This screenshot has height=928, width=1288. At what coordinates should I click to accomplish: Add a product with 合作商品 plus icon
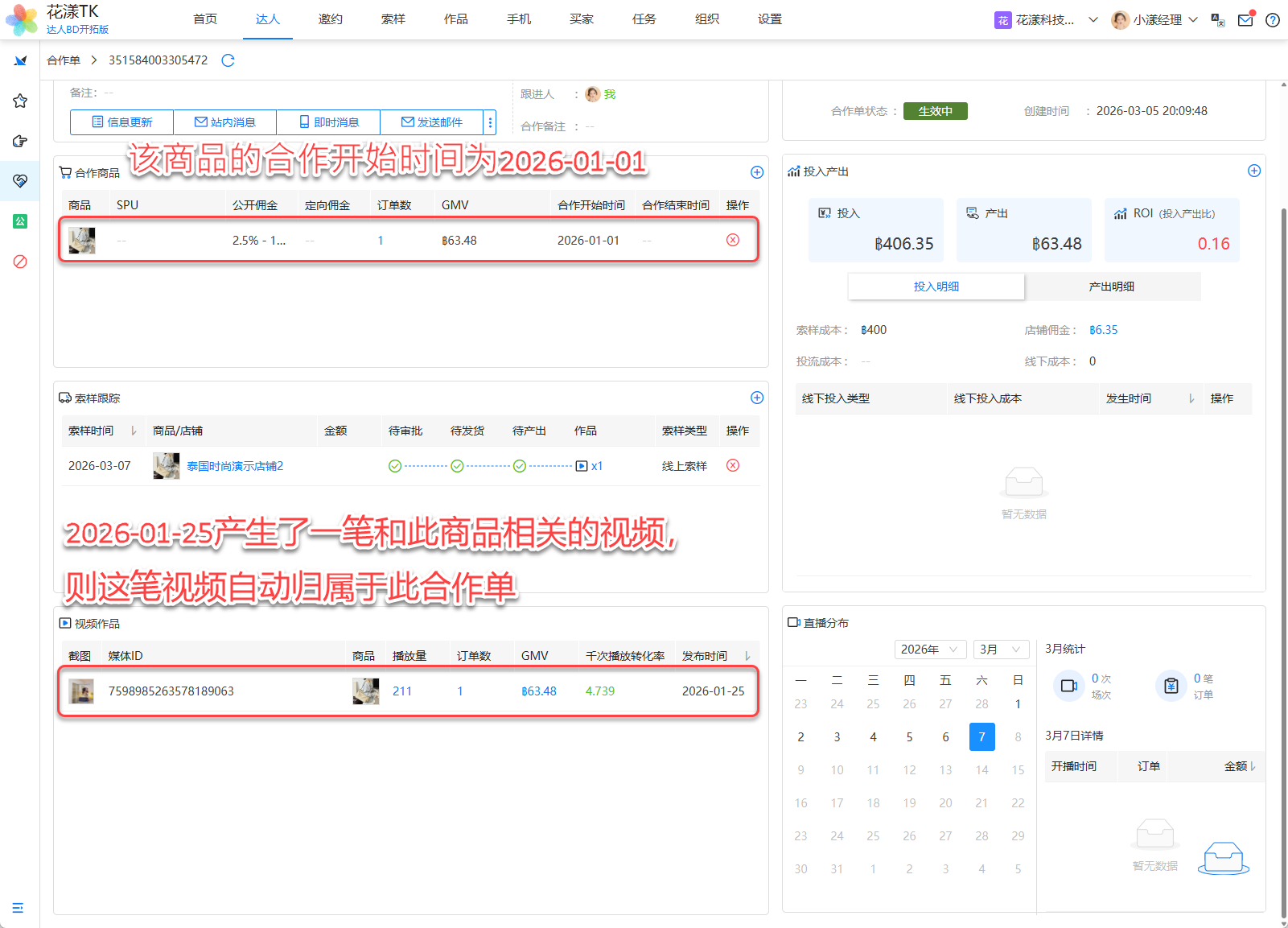point(757,172)
